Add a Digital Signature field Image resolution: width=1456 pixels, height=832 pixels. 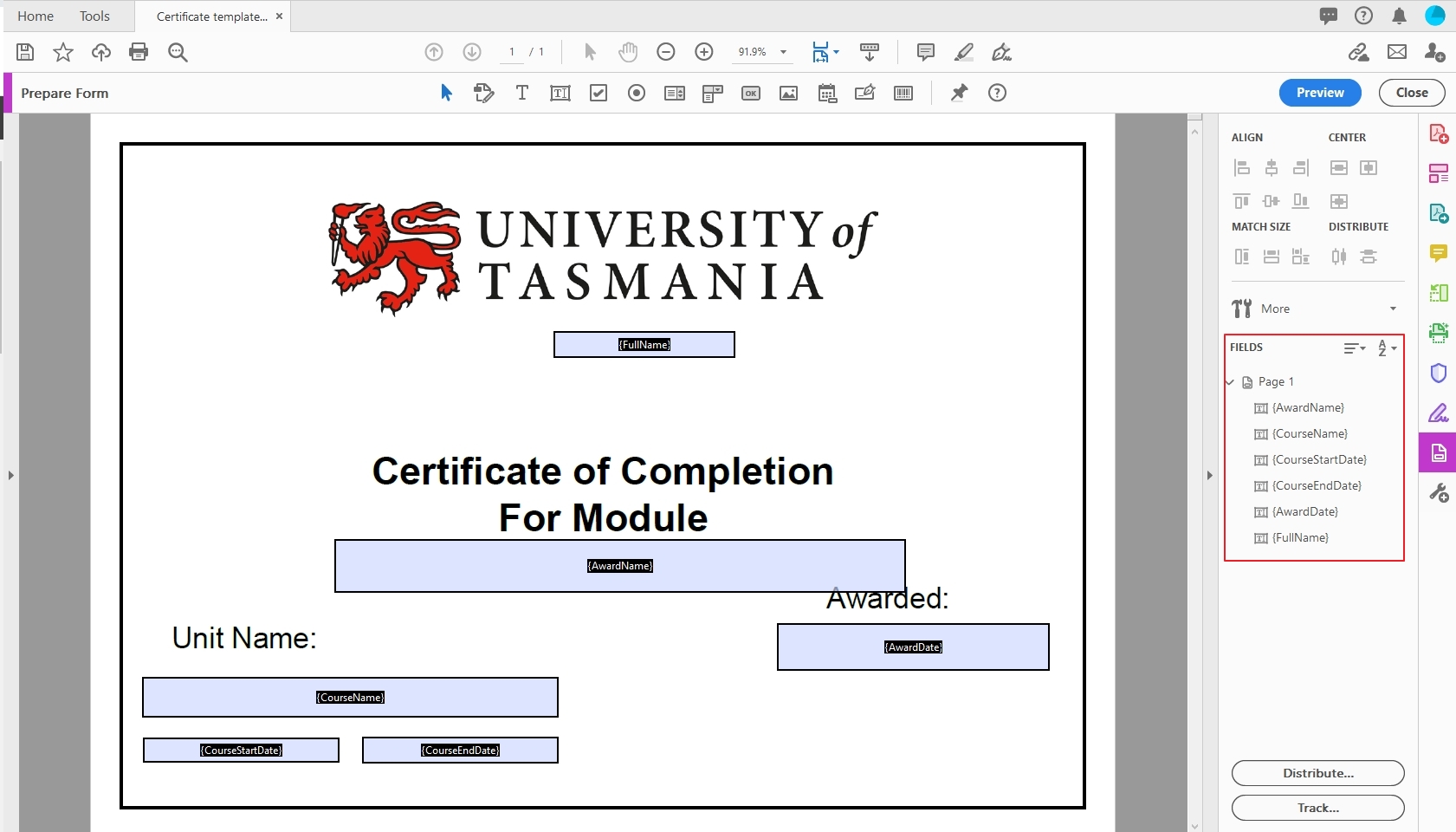click(x=865, y=93)
